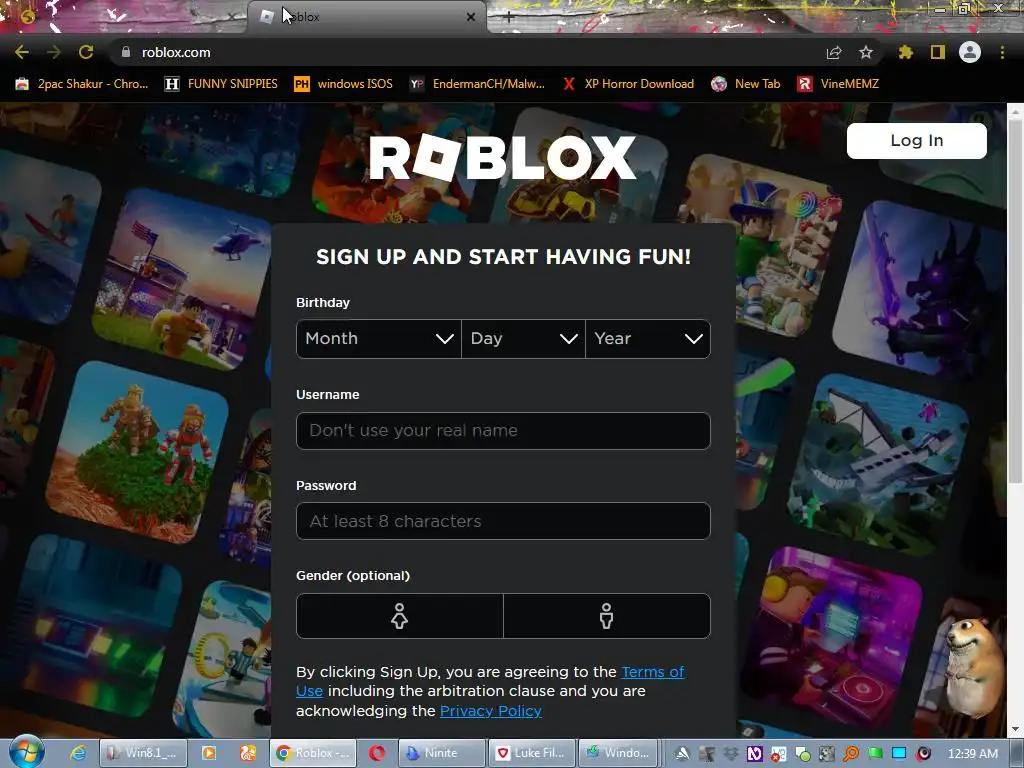Open the 2pac Shakur bookmark
Screen dimensions: 1024x768
tap(82, 84)
